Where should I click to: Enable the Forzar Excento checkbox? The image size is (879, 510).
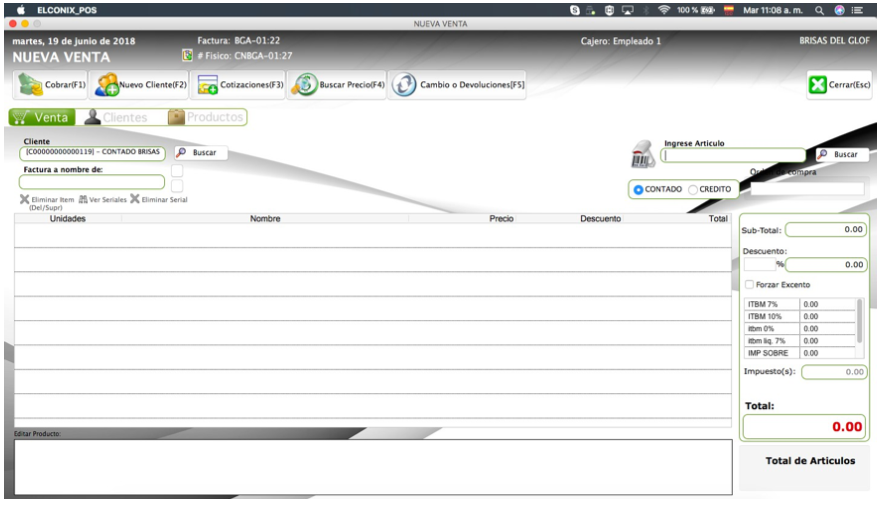click(x=749, y=284)
